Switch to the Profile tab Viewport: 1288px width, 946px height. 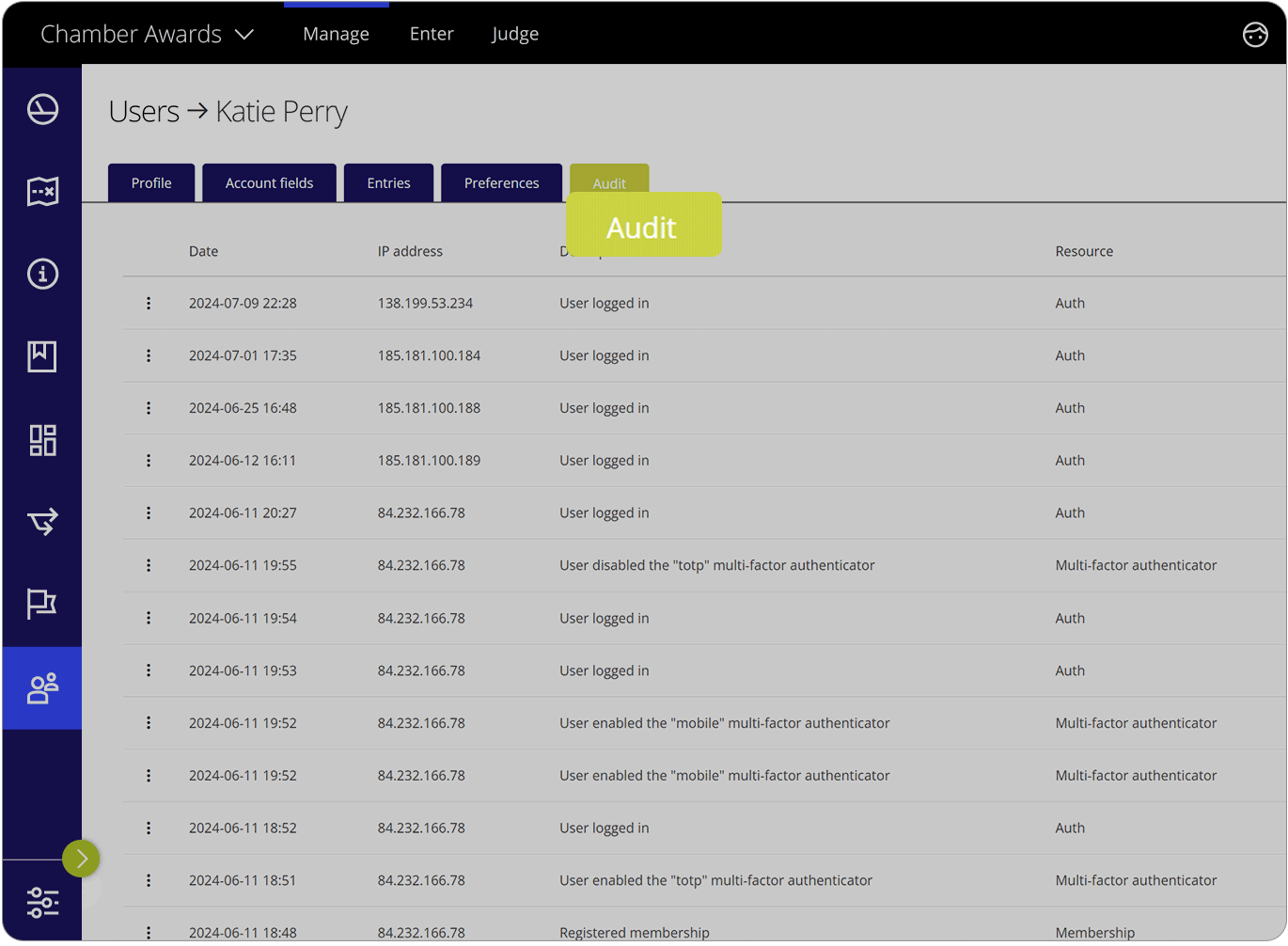151,183
